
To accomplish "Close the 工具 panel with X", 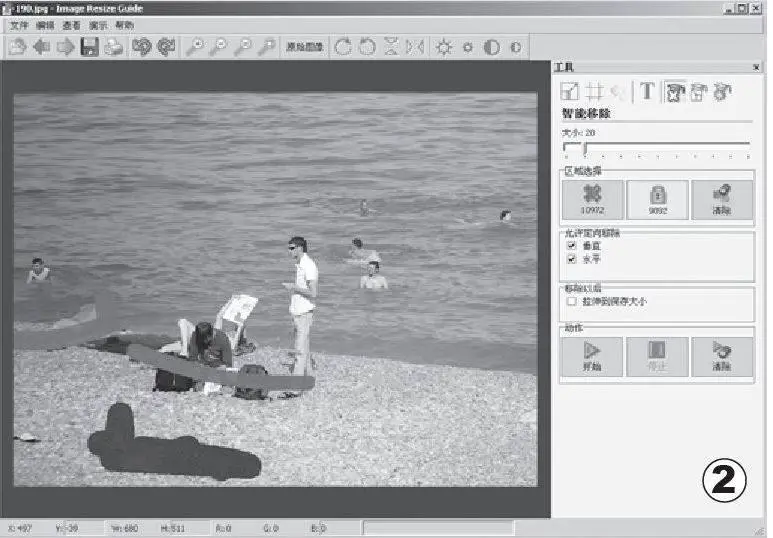I will 756,68.
